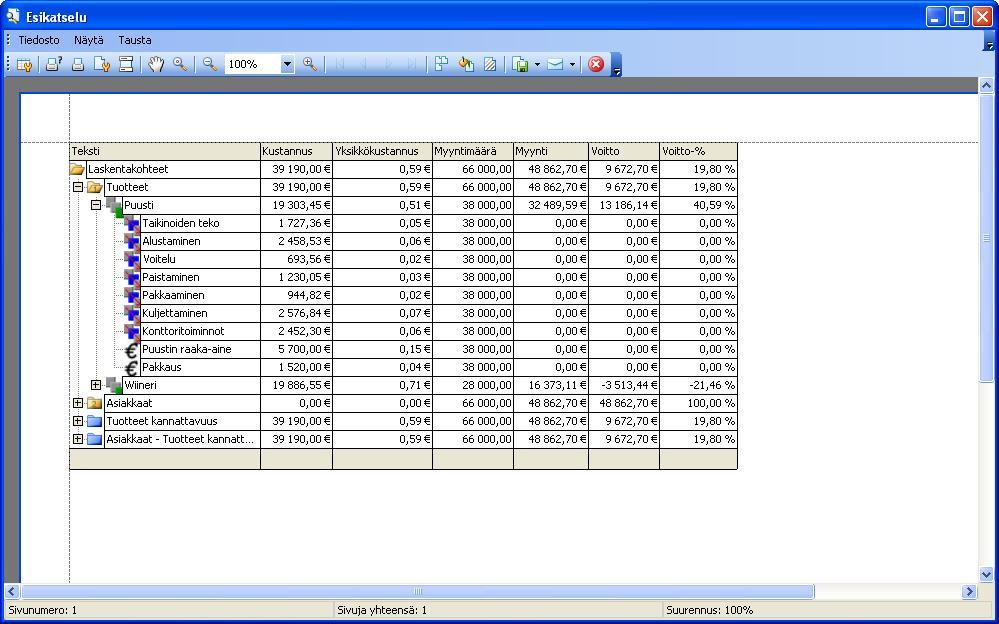Click the Laskentakohteet folder icon

coord(77,170)
